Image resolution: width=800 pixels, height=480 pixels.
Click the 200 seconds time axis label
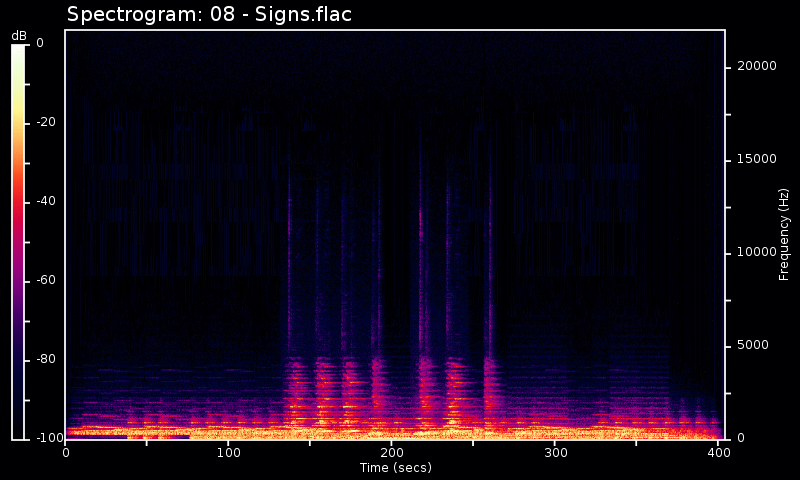tap(392, 453)
